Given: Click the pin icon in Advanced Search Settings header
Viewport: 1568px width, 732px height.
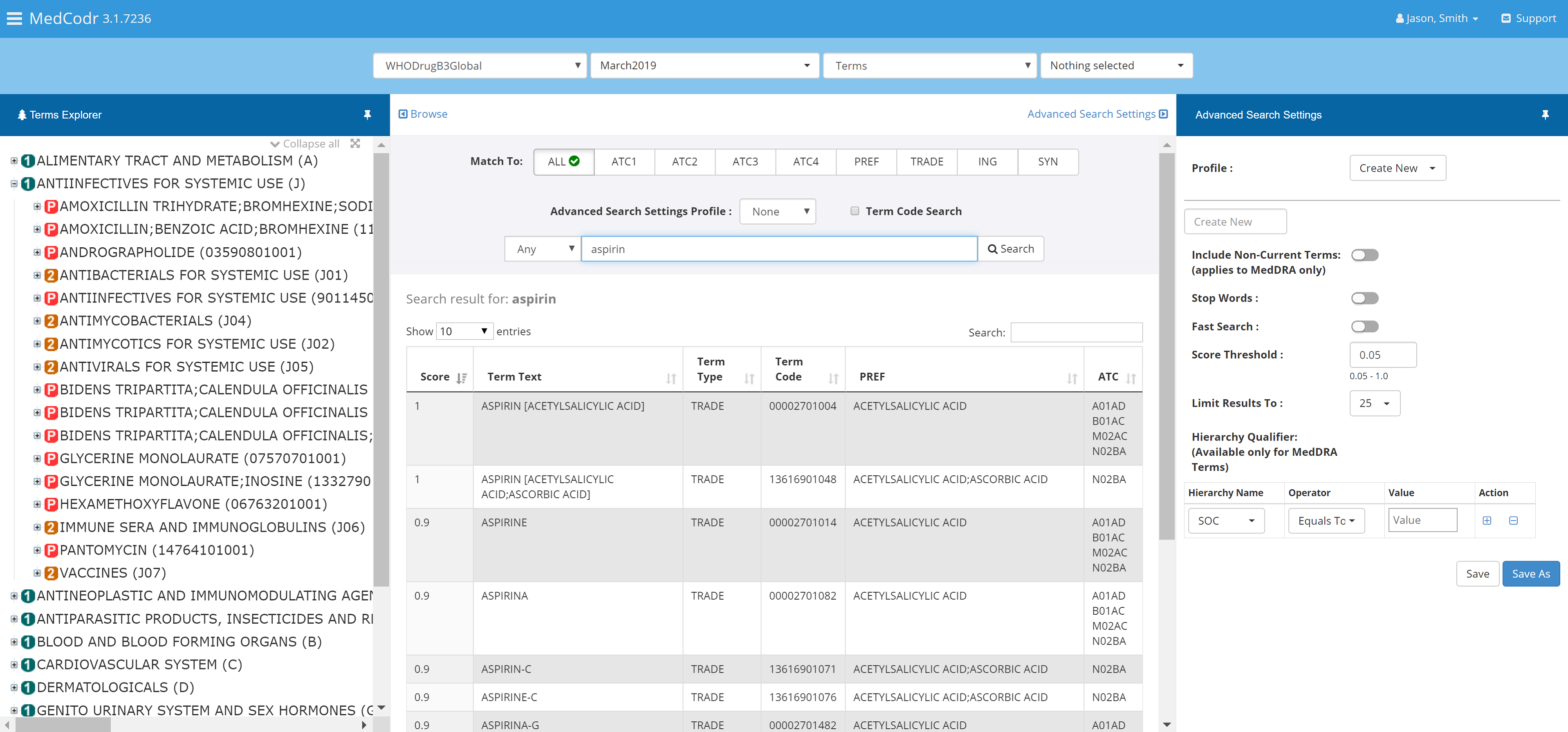Looking at the screenshot, I should coord(1545,114).
